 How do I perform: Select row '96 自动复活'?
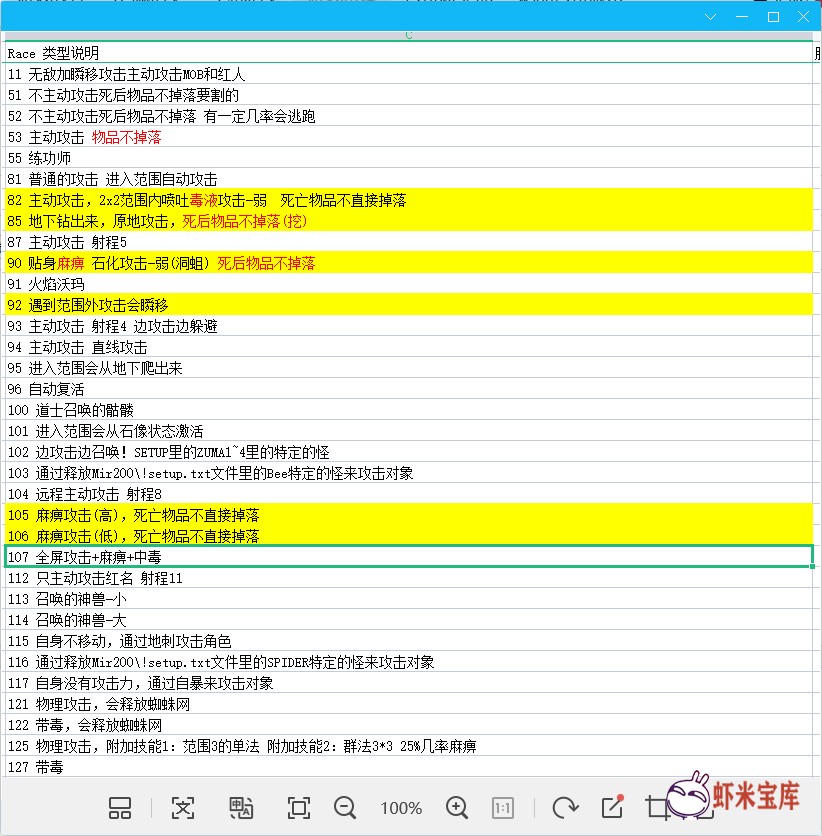408,389
